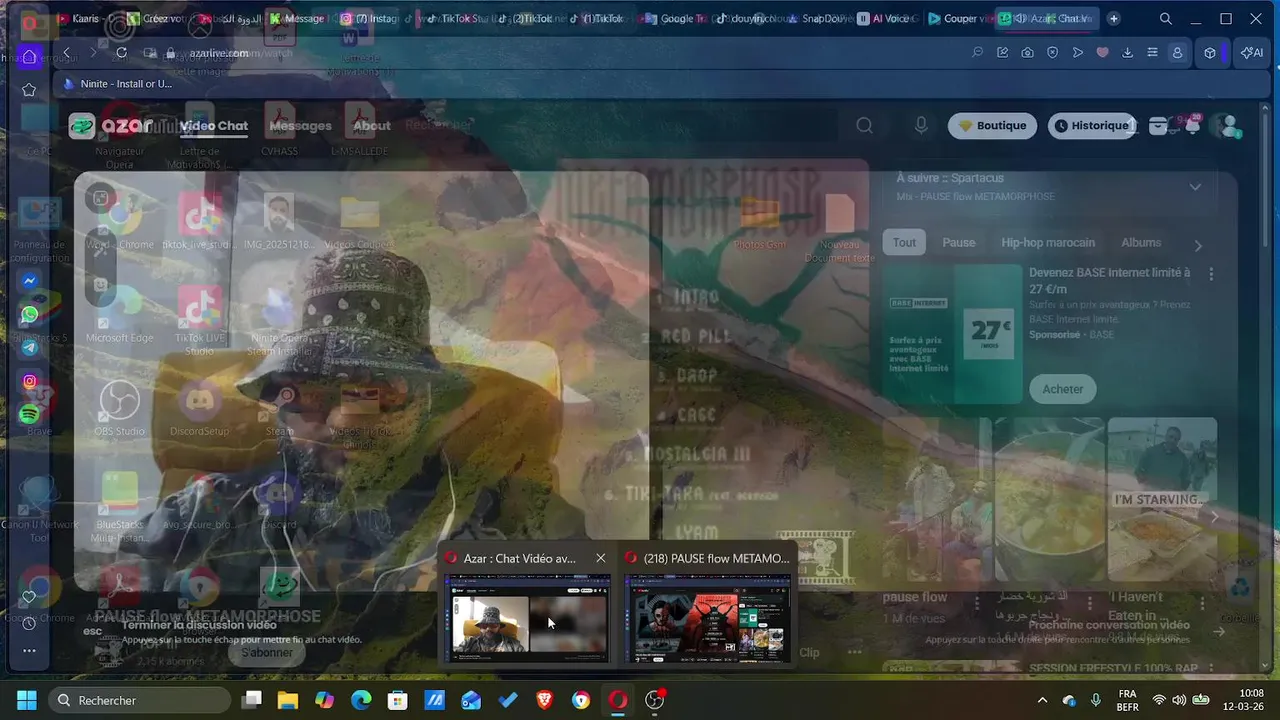The width and height of the screenshot is (1280, 720).
Task: Open the Opera AI button
Action: [x=1252, y=53]
